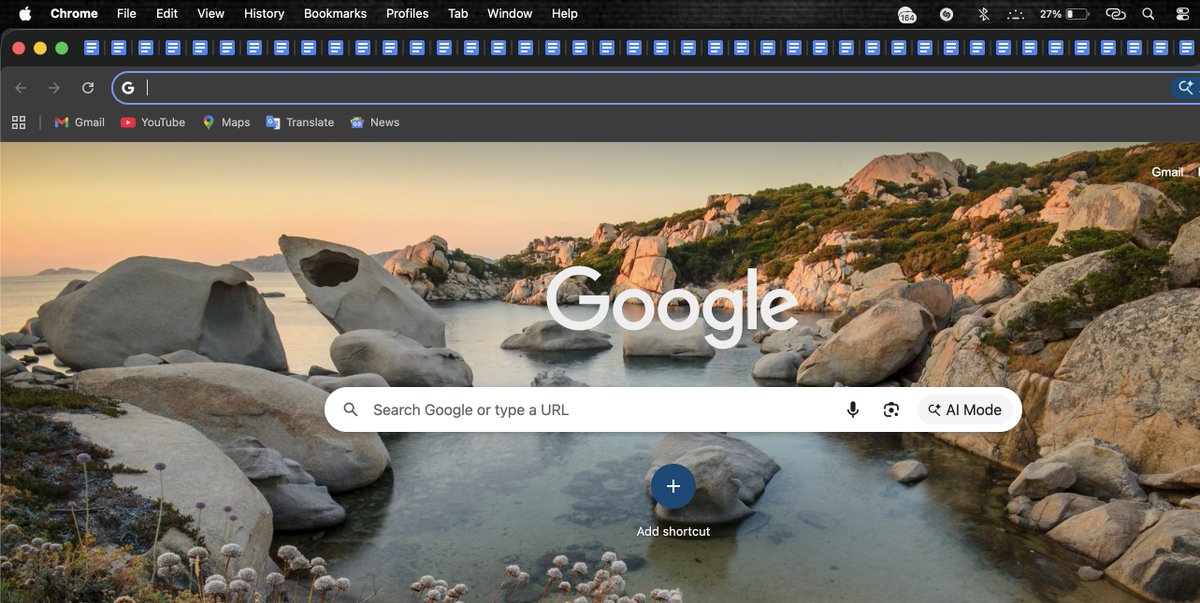Click the Forward navigation arrow
Image resolution: width=1200 pixels, height=603 pixels.
coord(54,88)
